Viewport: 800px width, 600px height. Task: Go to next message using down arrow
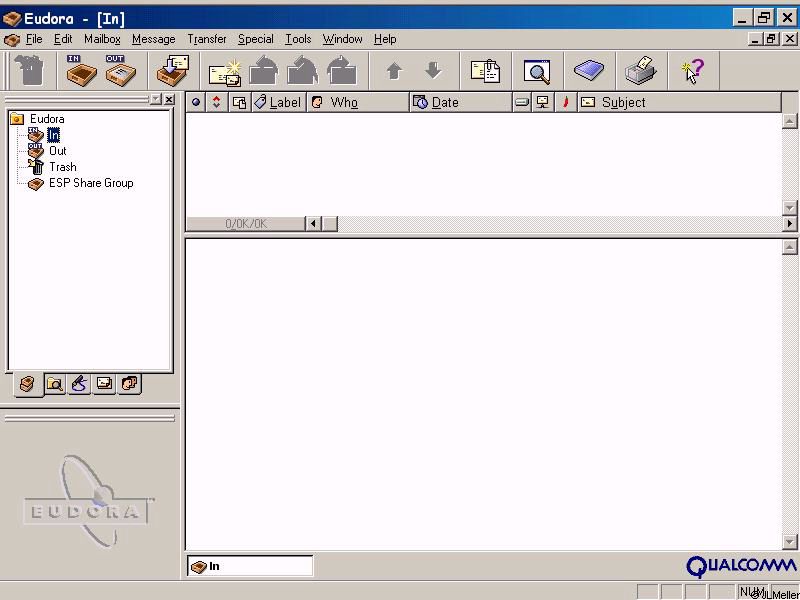pos(433,70)
